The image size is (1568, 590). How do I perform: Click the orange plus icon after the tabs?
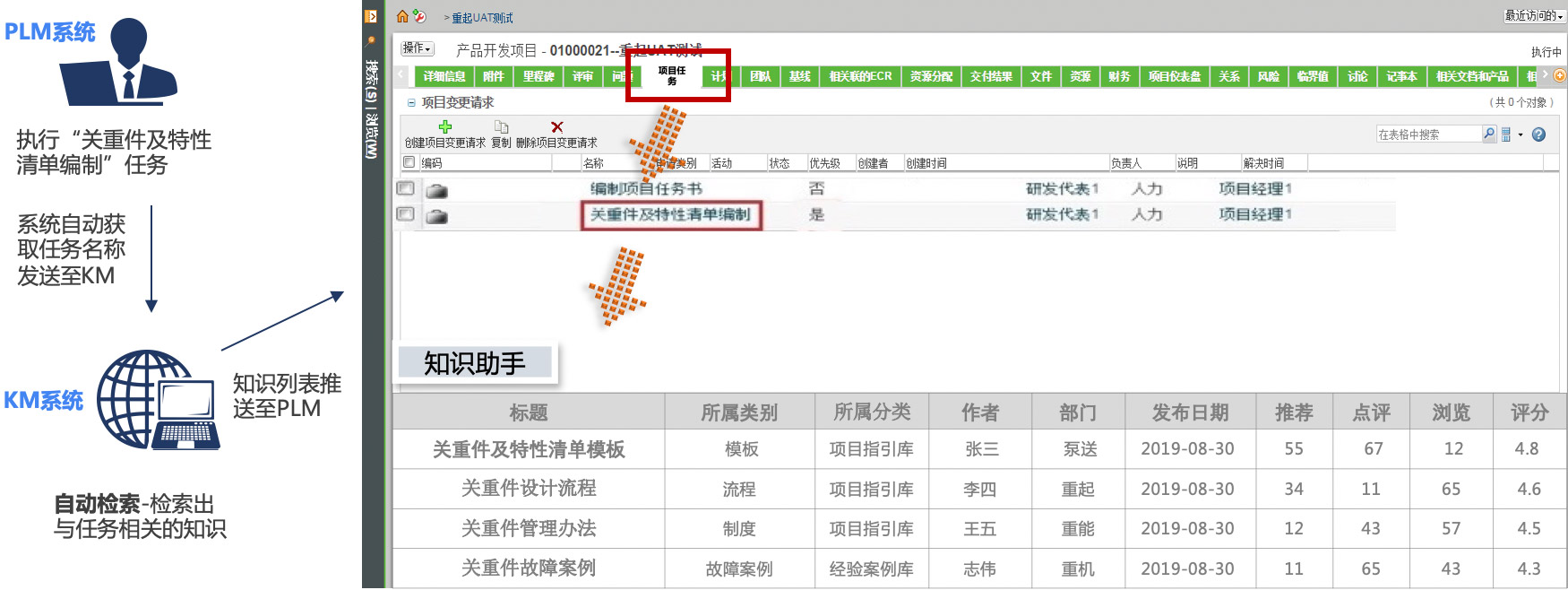(x=1559, y=76)
